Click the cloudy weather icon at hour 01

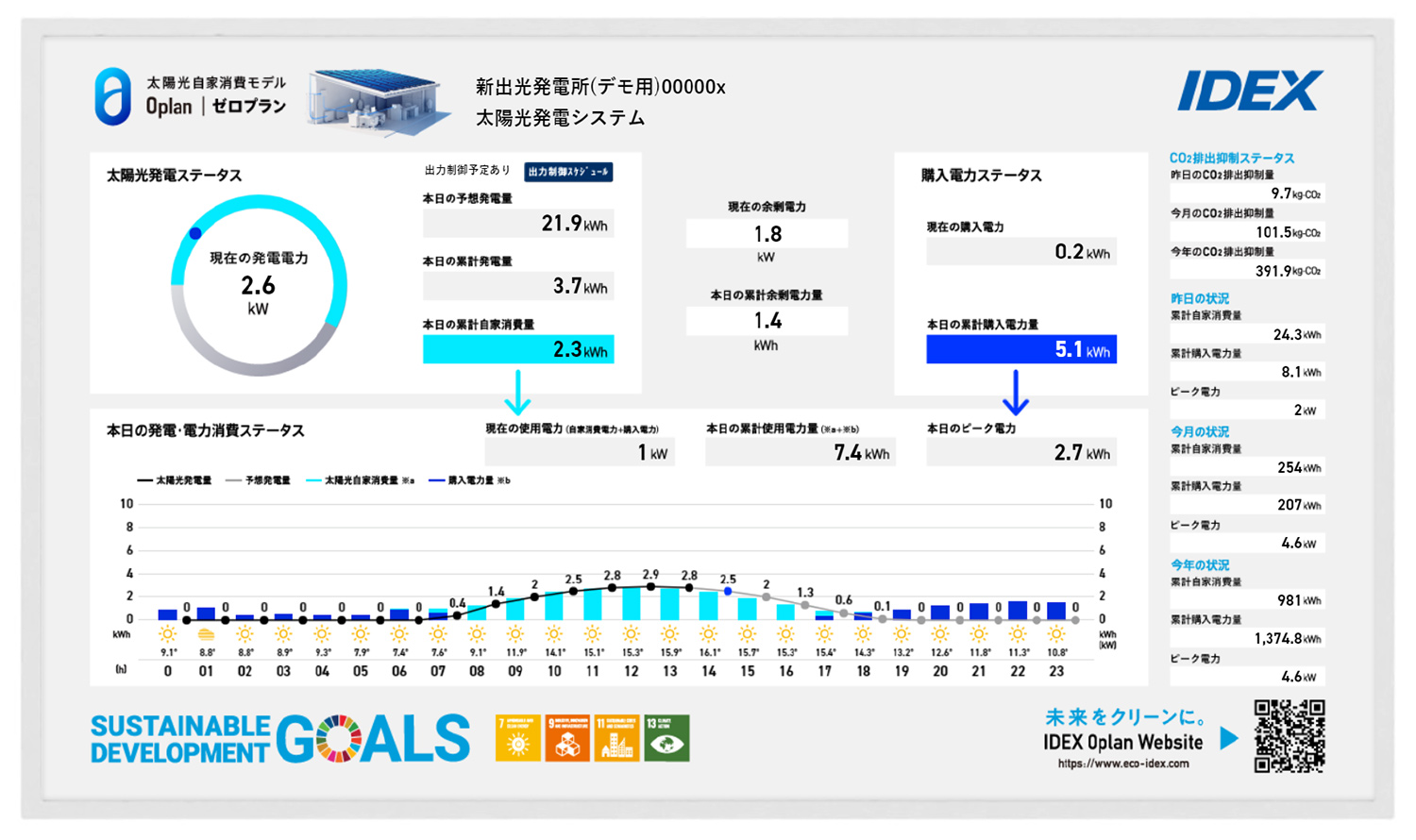pos(206,634)
